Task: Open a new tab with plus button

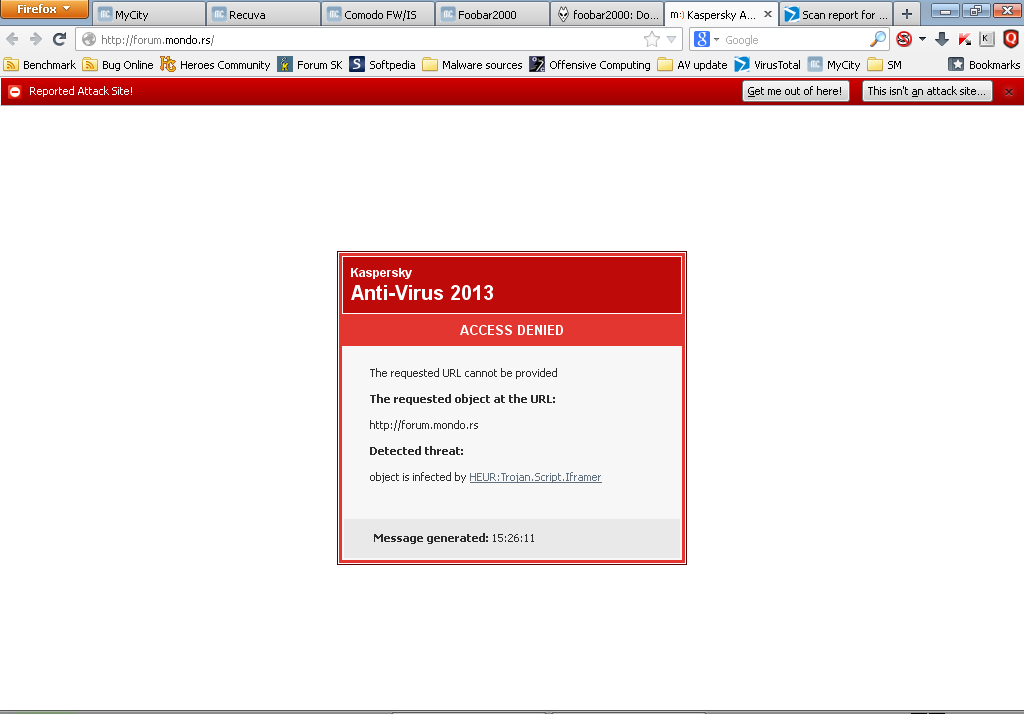Action: click(x=906, y=14)
